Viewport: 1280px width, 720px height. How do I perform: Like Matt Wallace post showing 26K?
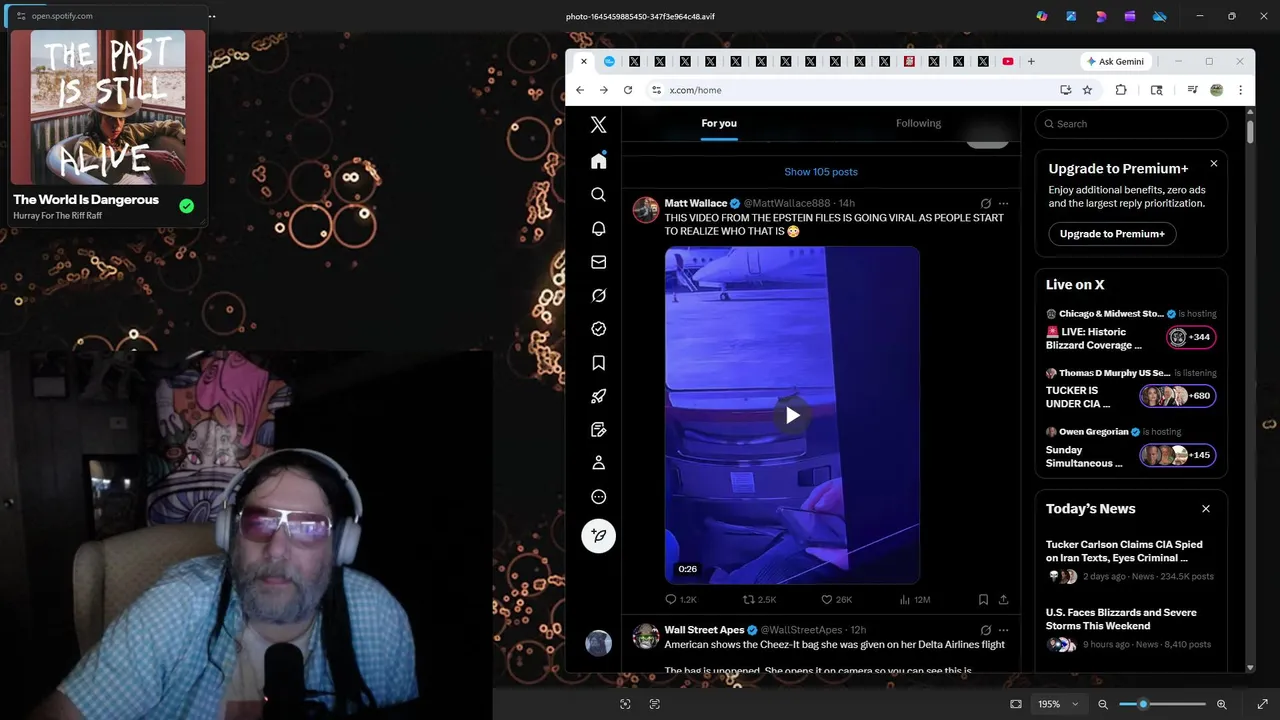point(836,599)
